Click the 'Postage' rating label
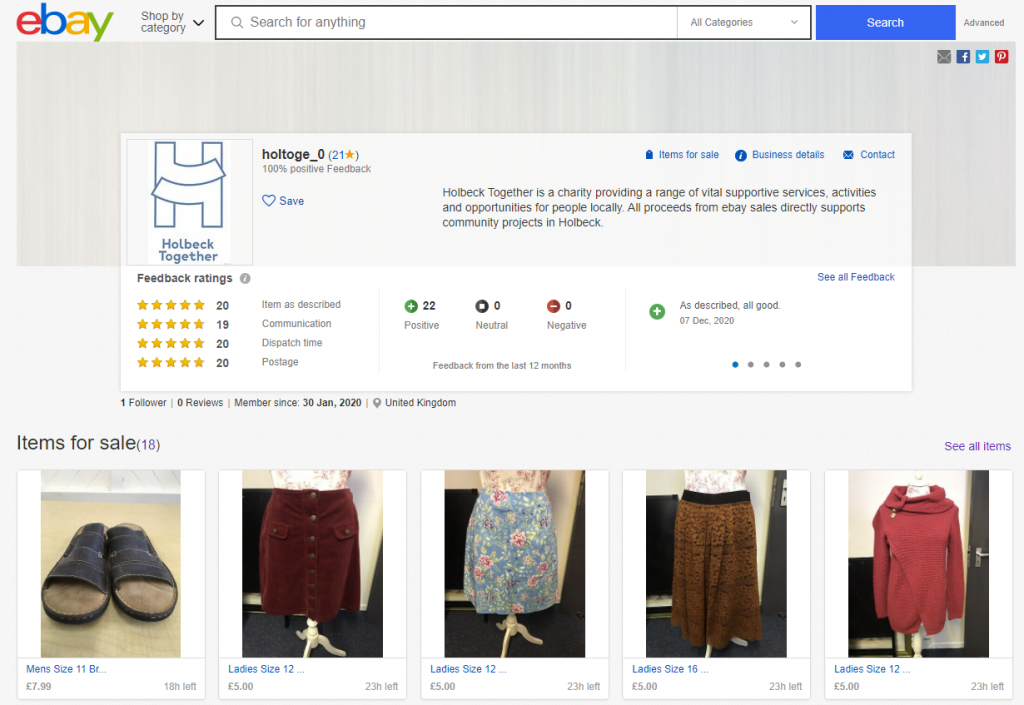This screenshot has width=1024, height=705. click(280, 362)
